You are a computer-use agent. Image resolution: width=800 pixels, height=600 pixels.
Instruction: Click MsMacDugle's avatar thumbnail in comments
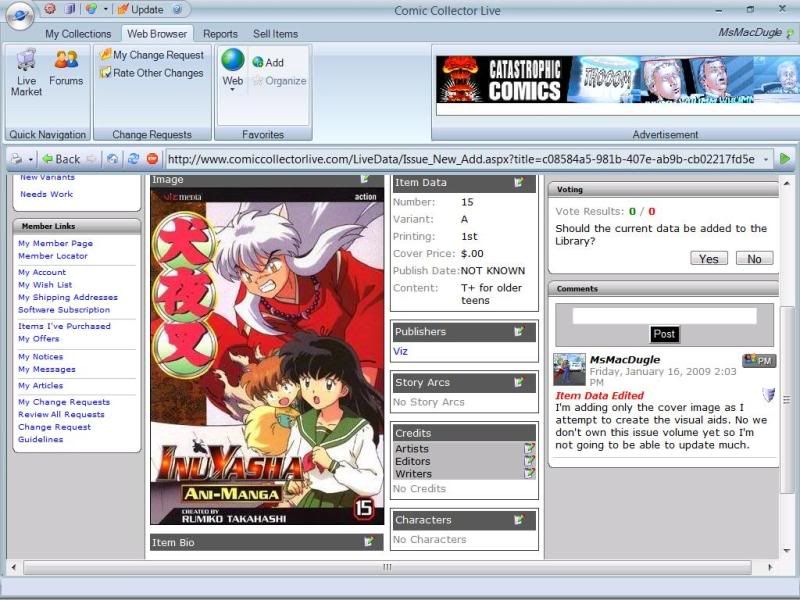[x=569, y=369]
